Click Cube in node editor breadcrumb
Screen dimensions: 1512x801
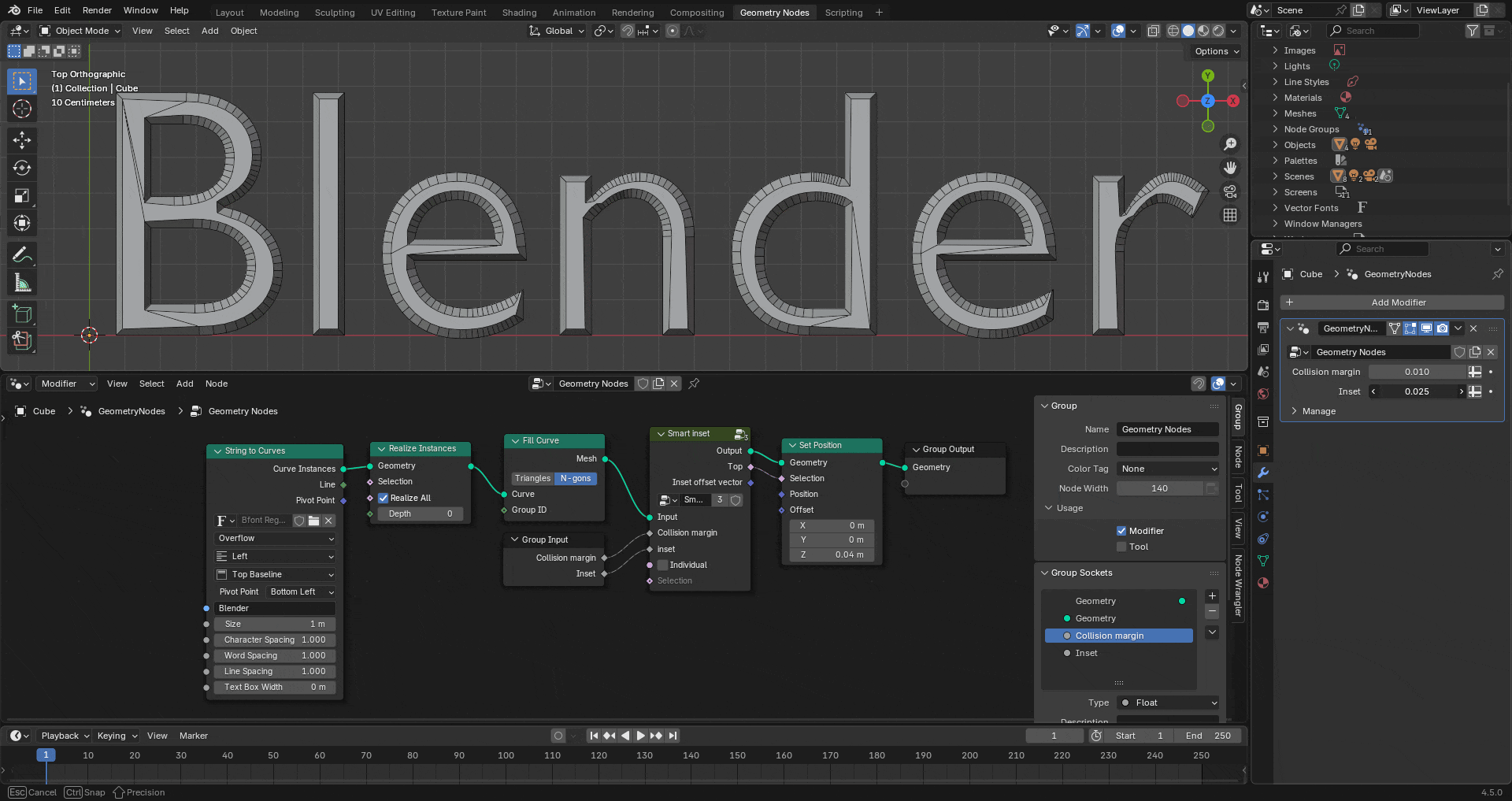pyautogui.click(x=44, y=411)
